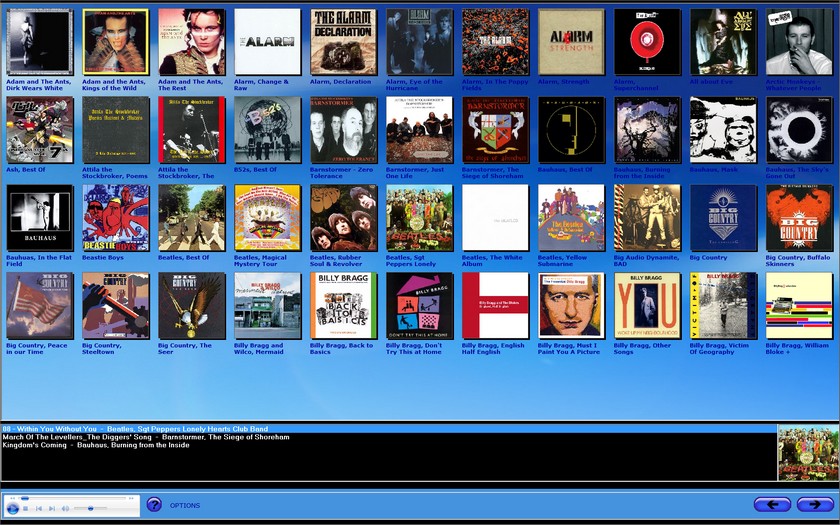Viewport: 840px width, 525px height.
Task: Open Billy Bragg, Victim Of Geography album
Action: [x=723, y=305]
